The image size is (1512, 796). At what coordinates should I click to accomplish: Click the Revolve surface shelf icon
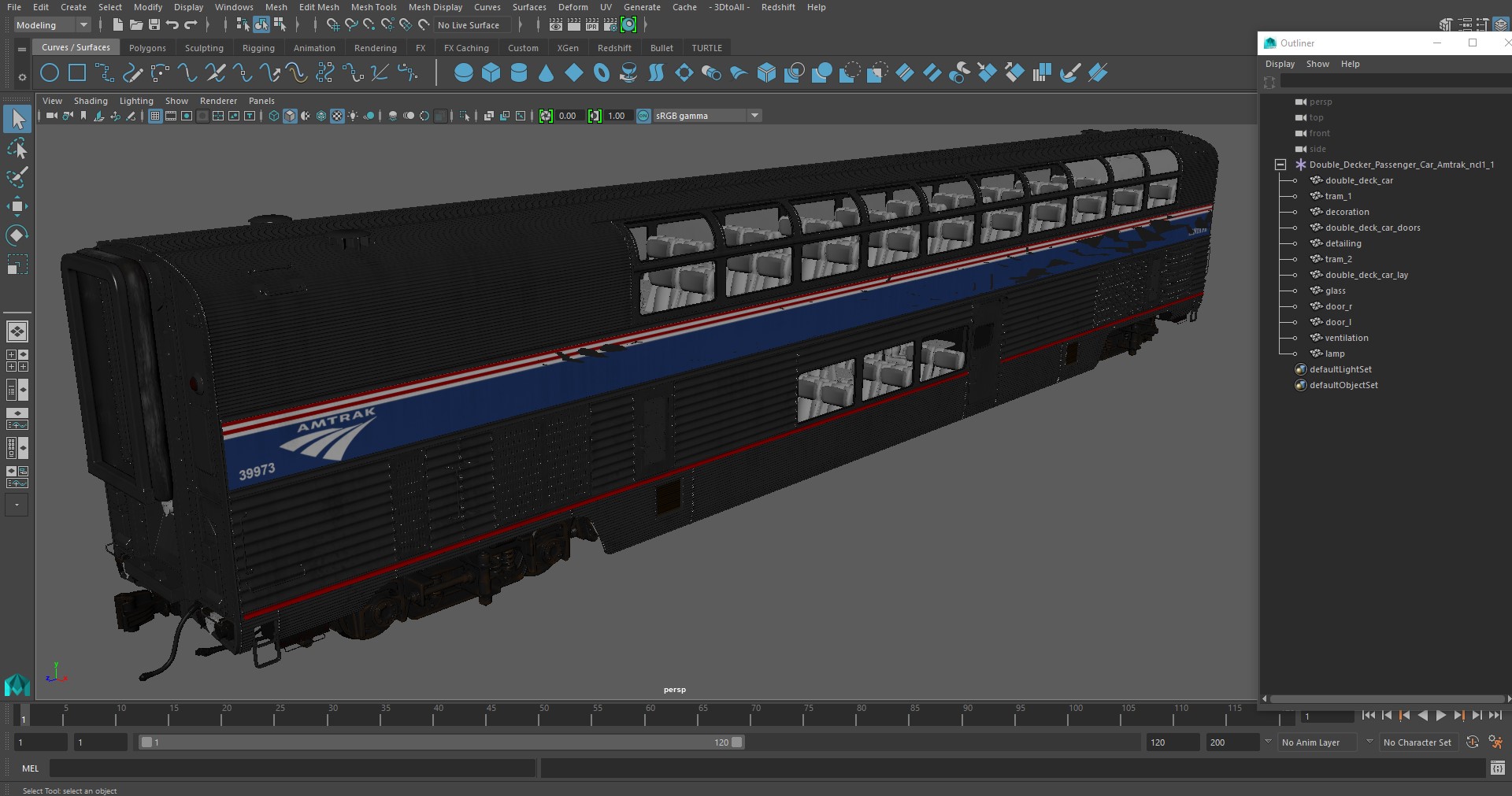click(629, 73)
